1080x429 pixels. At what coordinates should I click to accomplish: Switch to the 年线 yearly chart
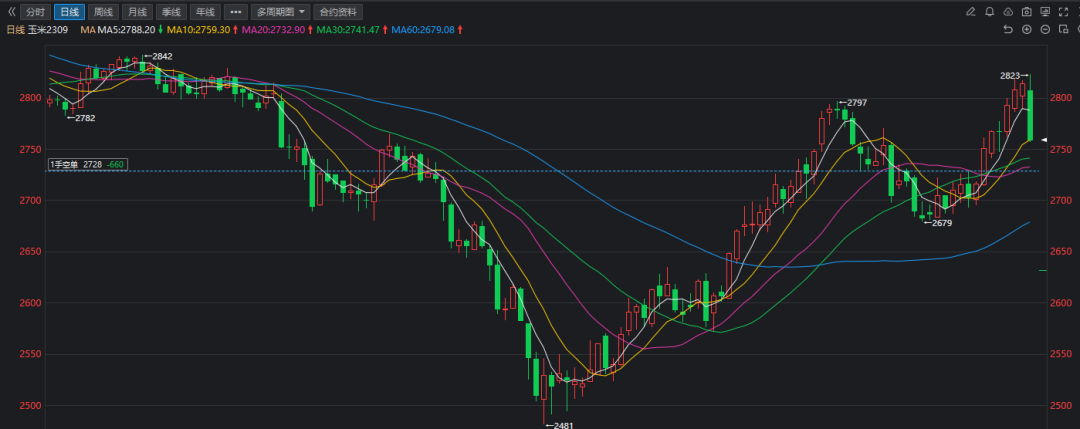pos(205,12)
